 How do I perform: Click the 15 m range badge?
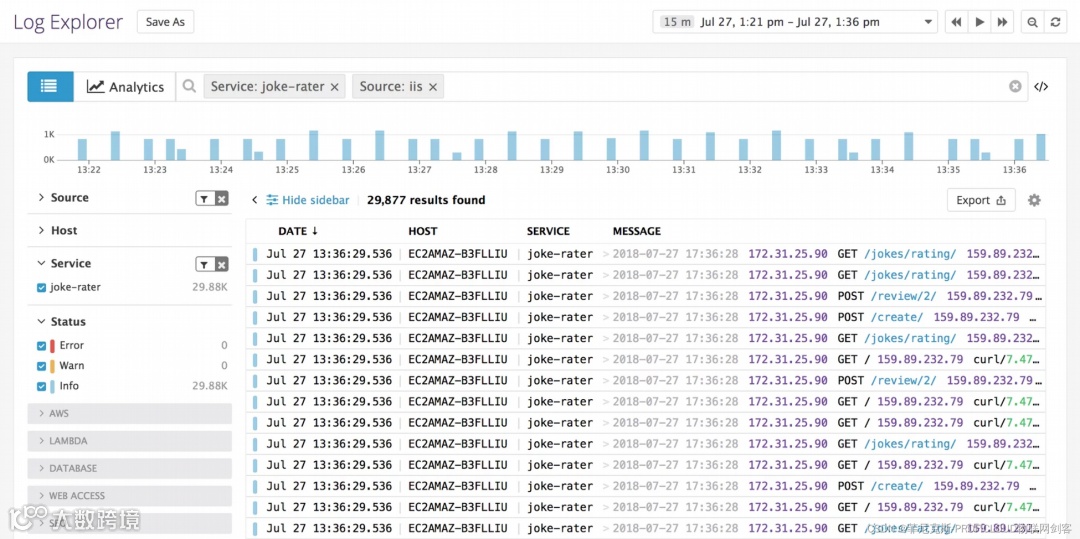click(677, 22)
